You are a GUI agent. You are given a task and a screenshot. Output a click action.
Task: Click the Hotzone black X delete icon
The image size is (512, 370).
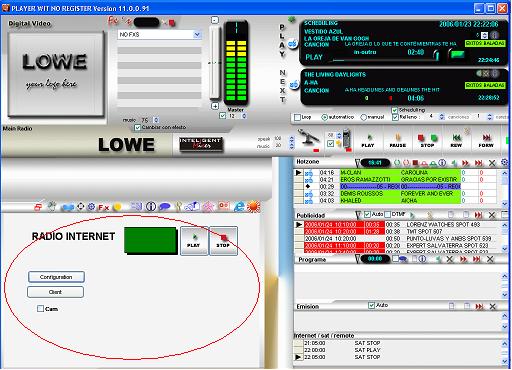coord(492,163)
